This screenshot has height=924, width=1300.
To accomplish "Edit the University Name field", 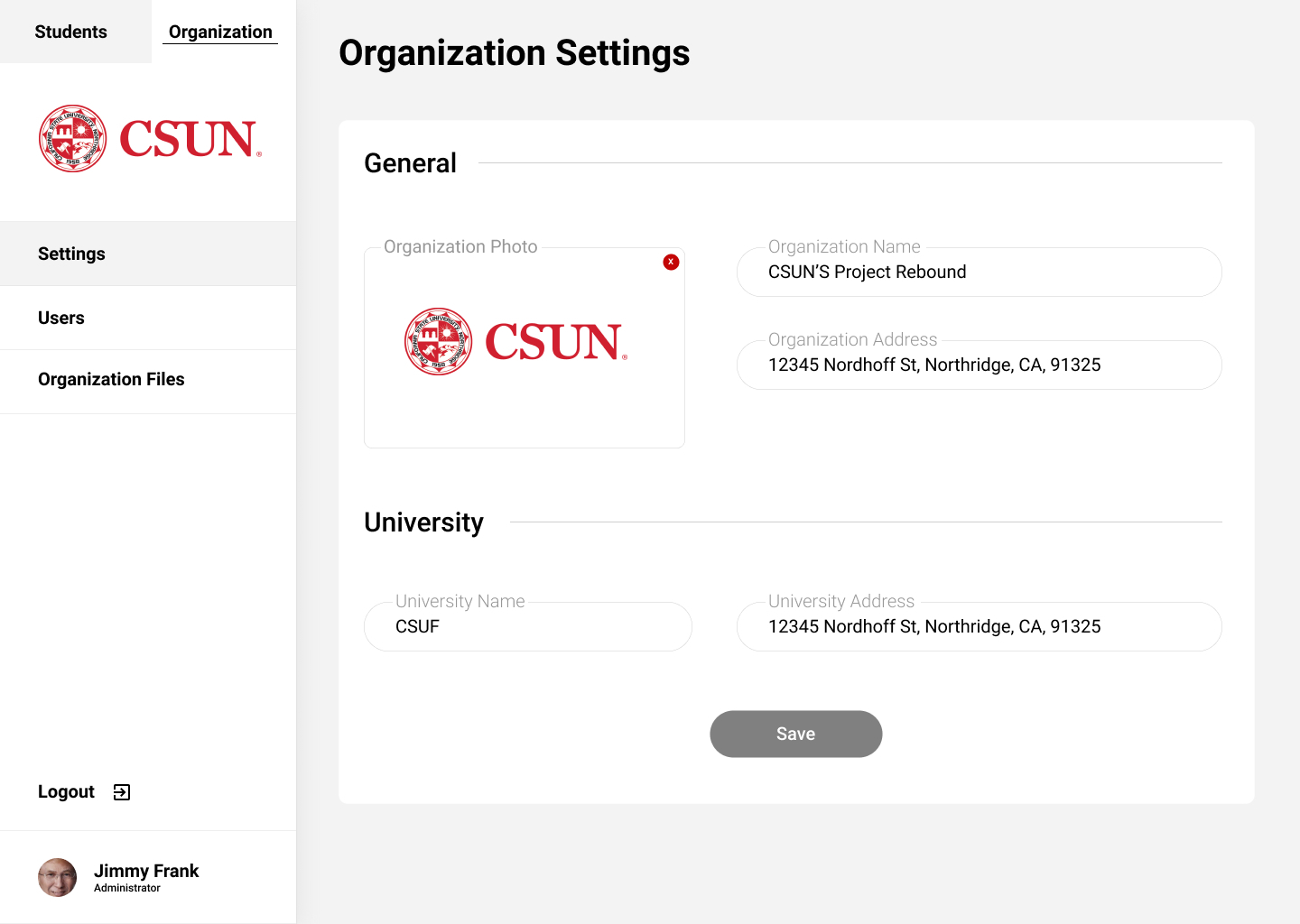I will pyautogui.click(x=528, y=626).
